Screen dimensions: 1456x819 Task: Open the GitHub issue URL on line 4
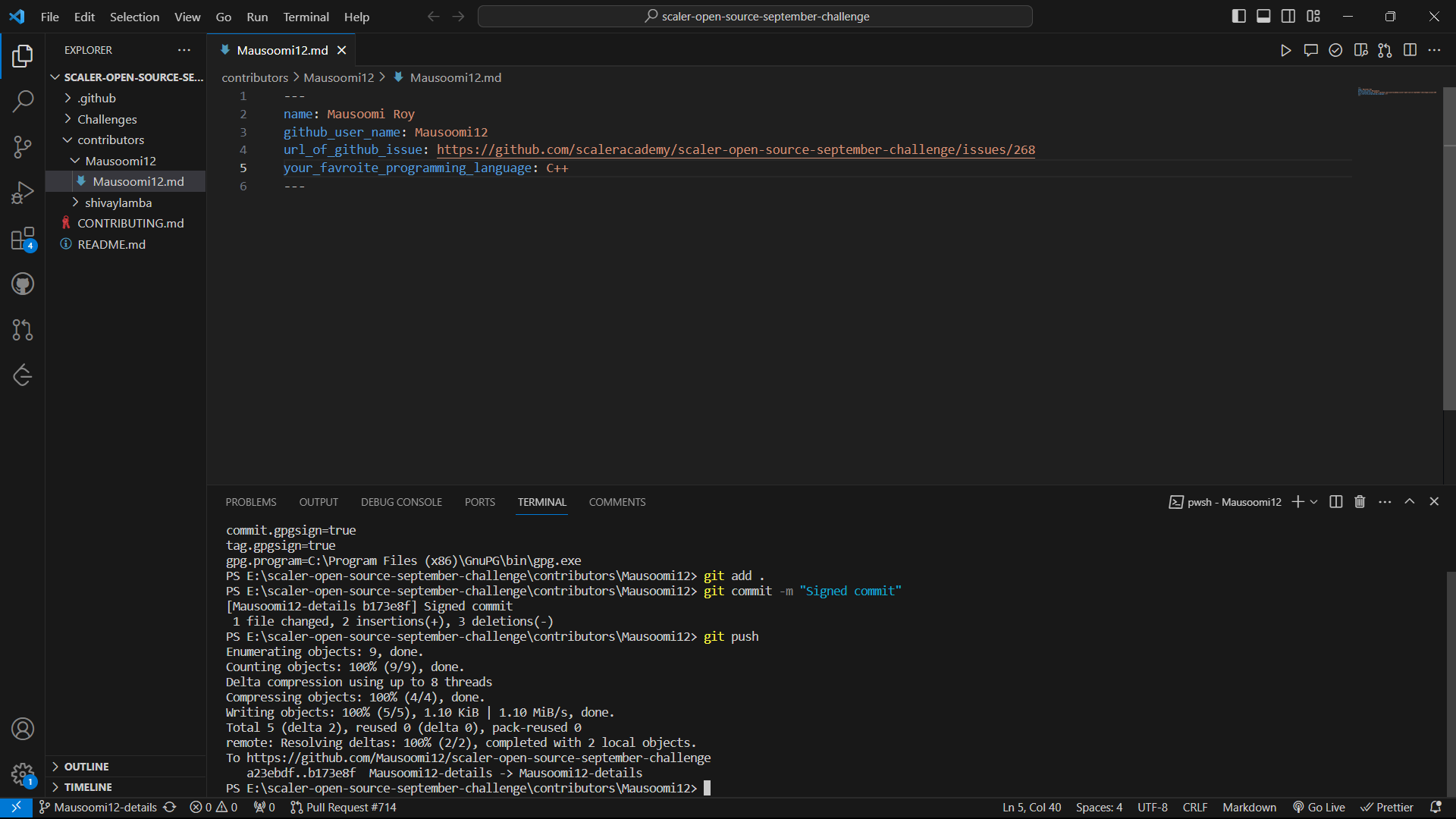tap(736, 149)
